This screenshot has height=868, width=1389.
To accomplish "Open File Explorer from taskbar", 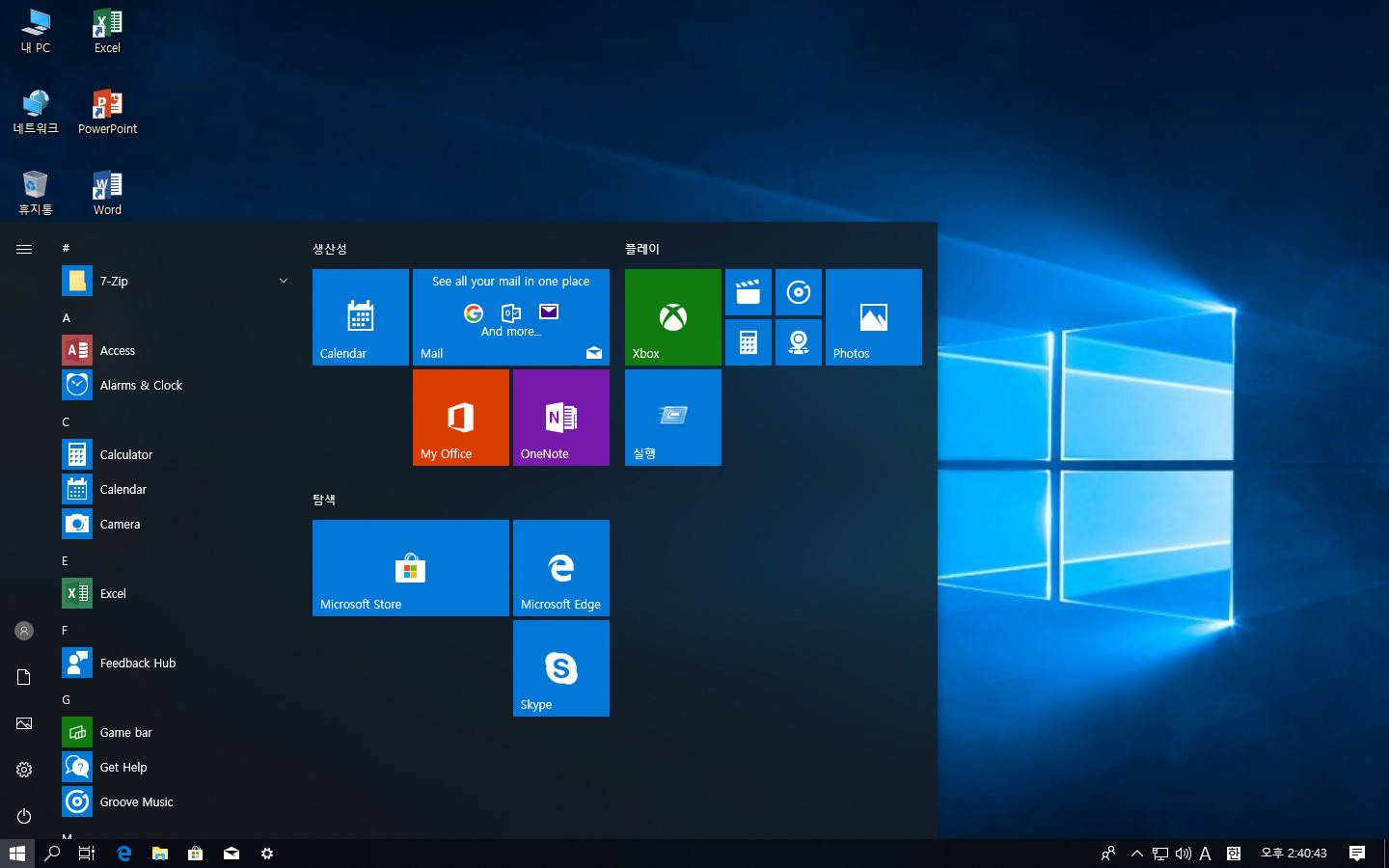I will pyautogui.click(x=160, y=854).
